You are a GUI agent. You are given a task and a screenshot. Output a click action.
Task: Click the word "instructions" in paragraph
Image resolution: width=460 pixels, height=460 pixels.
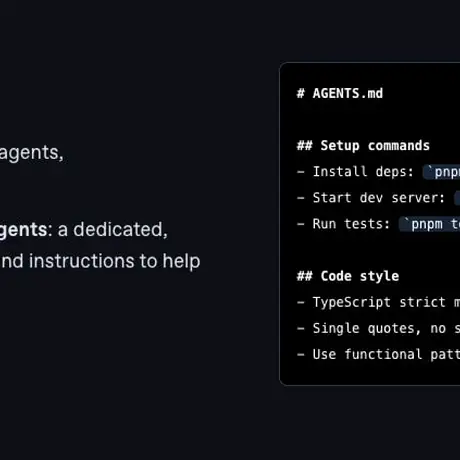82,261
